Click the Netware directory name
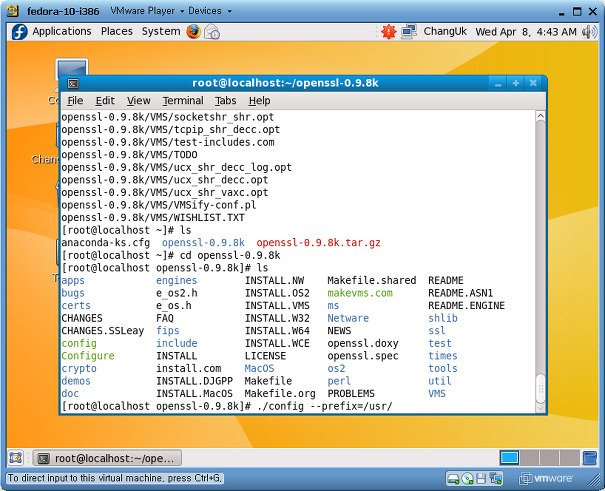Image resolution: width=605 pixels, height=491 pixels. pyautogui.click(x=348, y=318)
